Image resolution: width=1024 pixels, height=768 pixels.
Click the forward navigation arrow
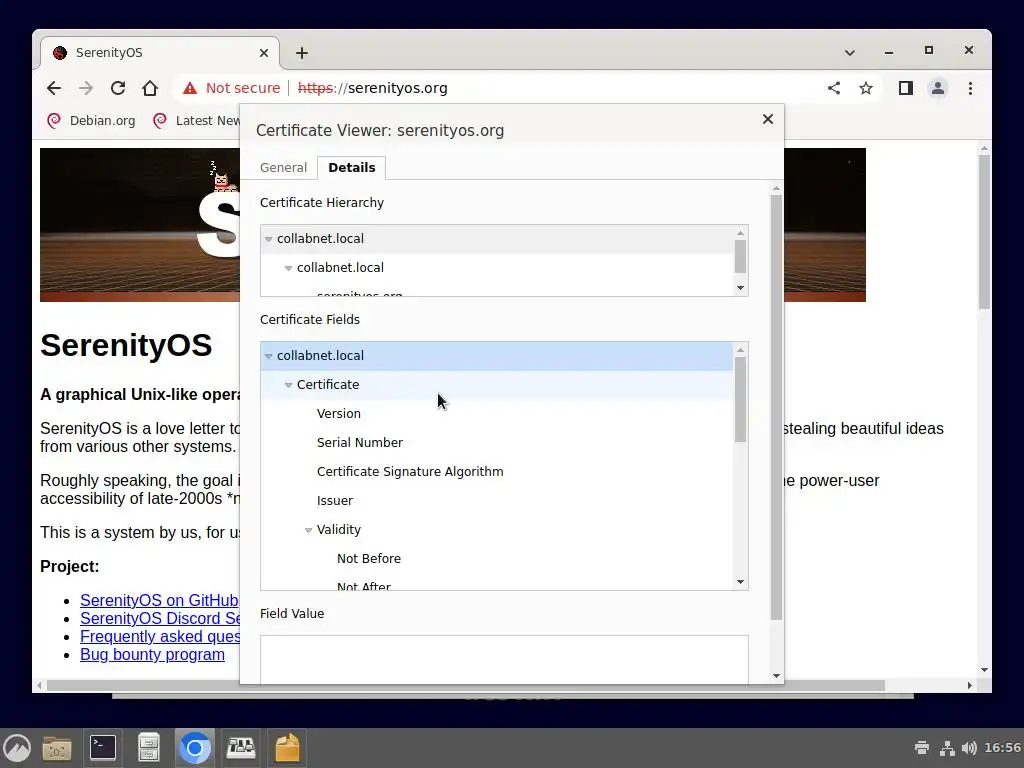coord(86,88)
